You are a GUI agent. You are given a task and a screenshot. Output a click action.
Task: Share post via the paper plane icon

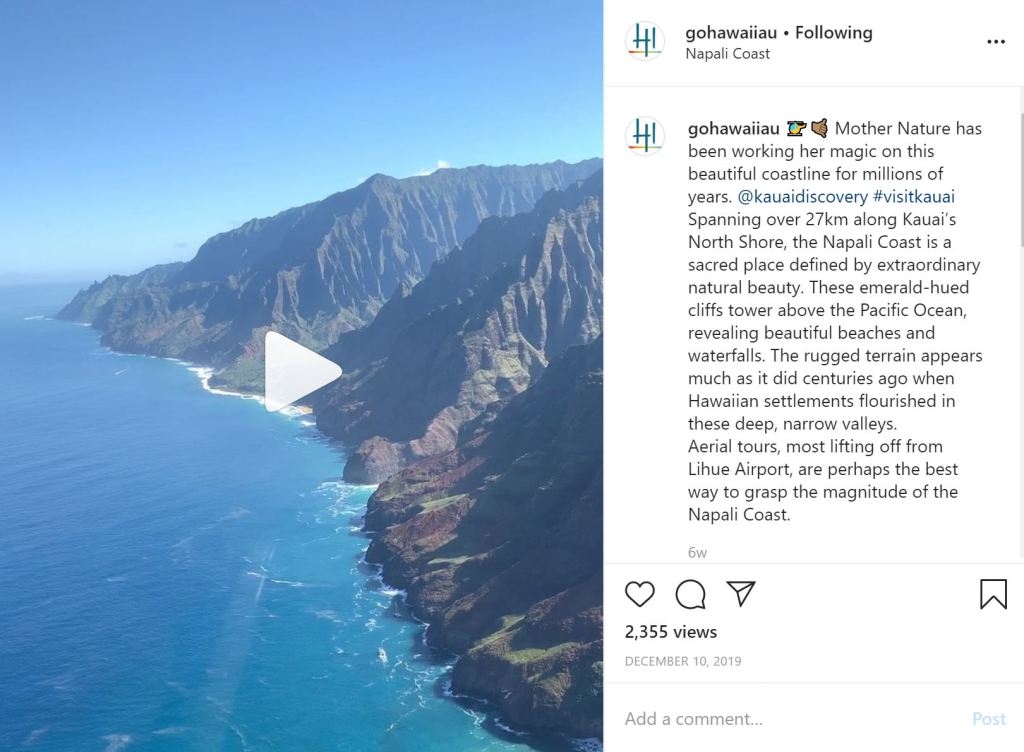pos(741,593)
